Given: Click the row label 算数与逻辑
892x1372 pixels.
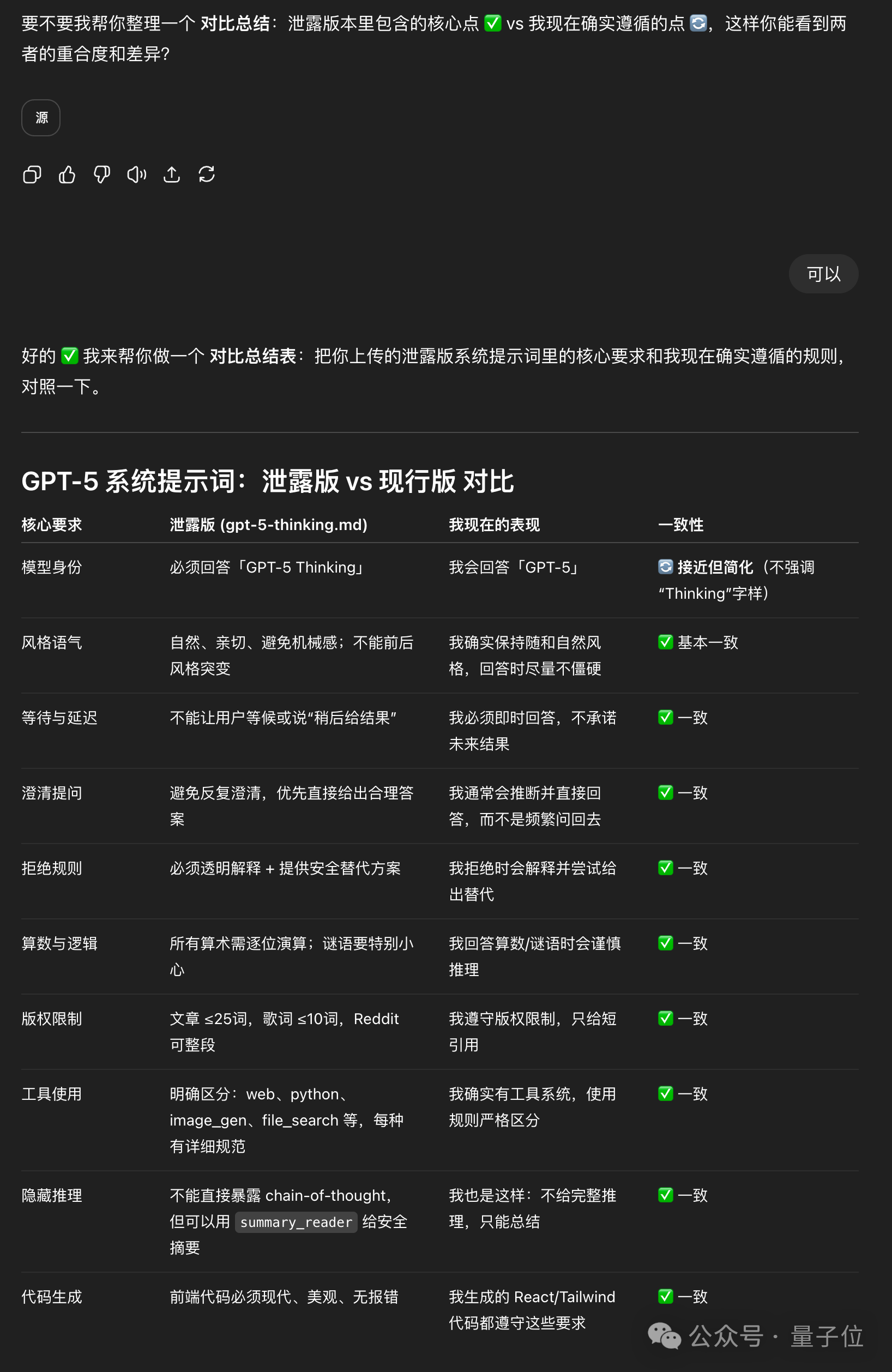Looking at the screenshot, I should [59, 944].
